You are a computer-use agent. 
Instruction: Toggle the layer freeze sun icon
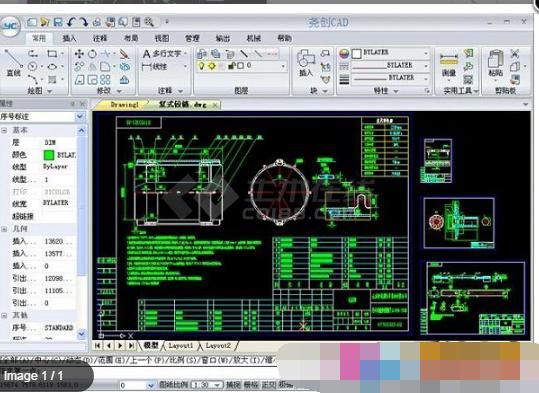[212, 65]
